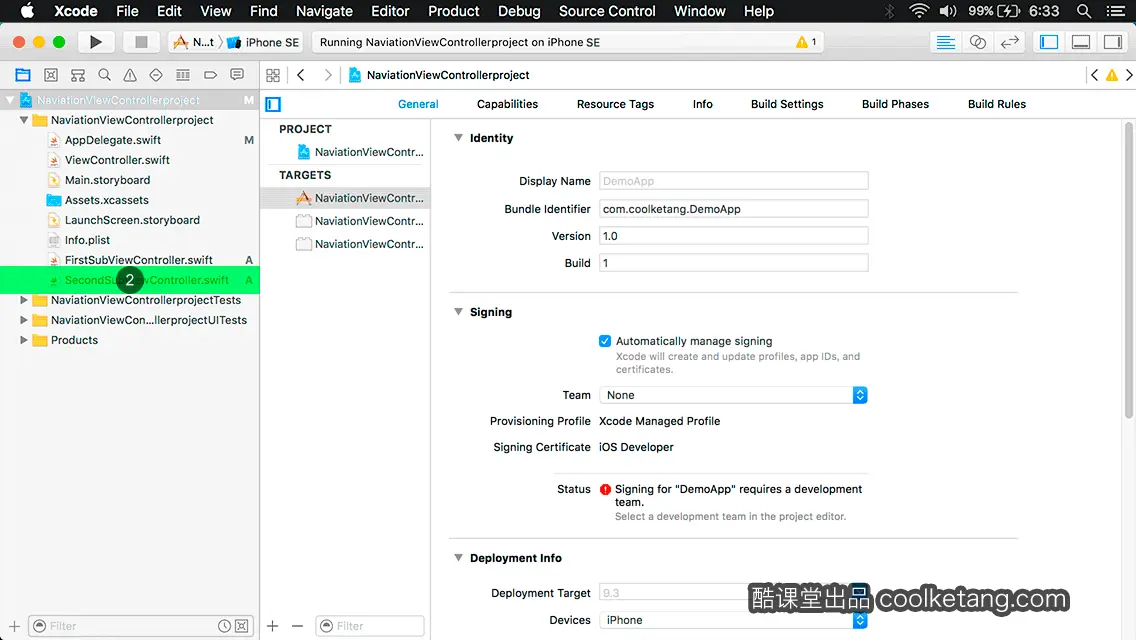Open the Find navigator magnifier icon
The height and width of the screenshot is (640, 1136).
pyautogui.click(x=104, y=75)
